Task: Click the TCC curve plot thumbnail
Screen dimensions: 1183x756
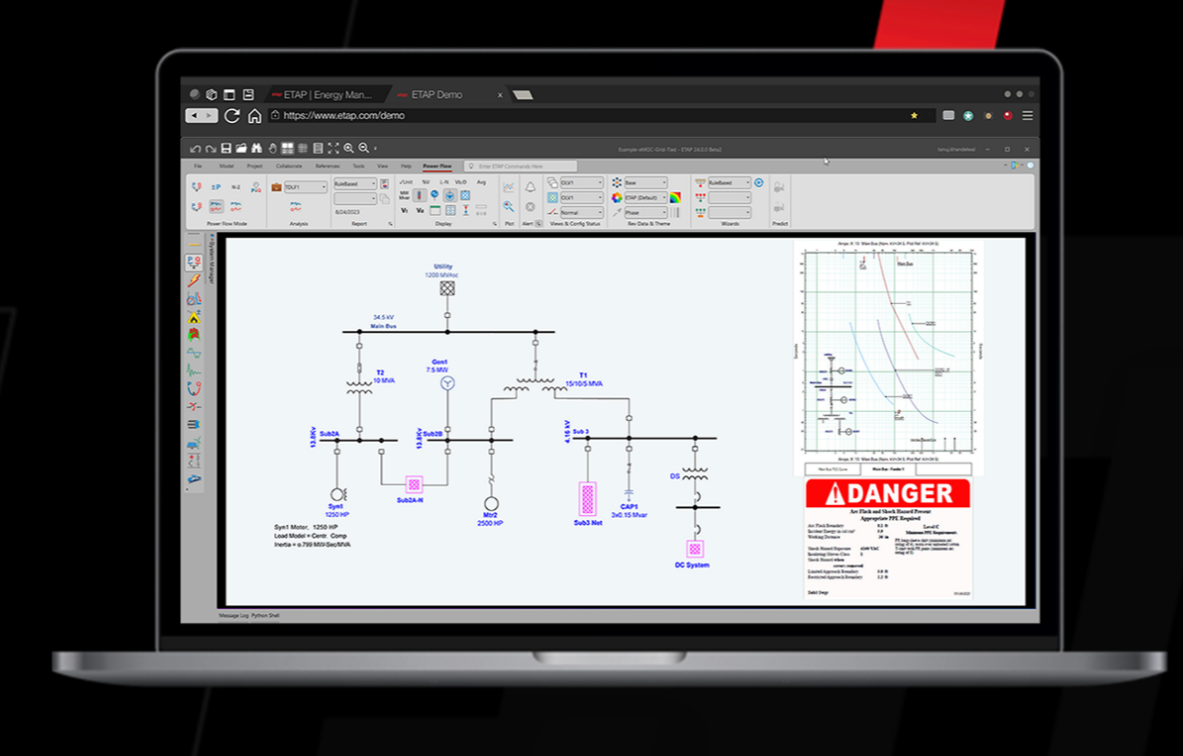Action: [887, 352]
